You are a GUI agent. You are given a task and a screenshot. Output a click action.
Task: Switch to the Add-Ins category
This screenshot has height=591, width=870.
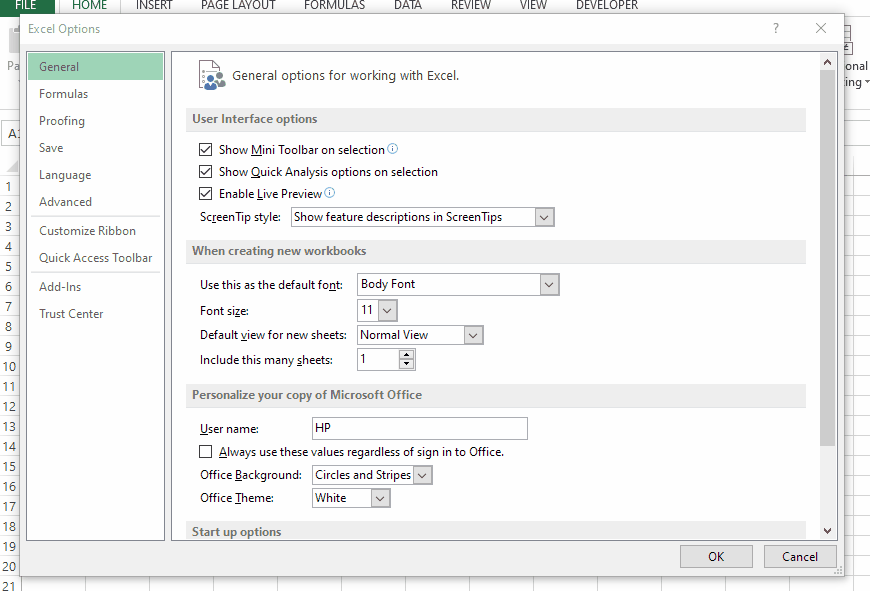click(95, 287)
